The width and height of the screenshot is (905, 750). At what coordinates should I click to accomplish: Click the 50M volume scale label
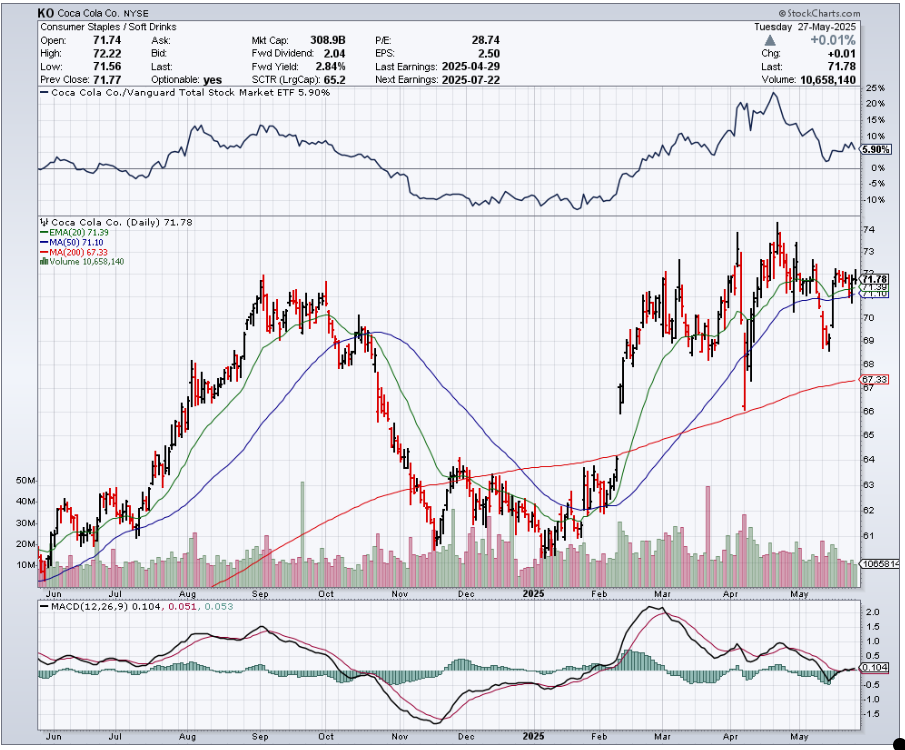pos(26,480)
